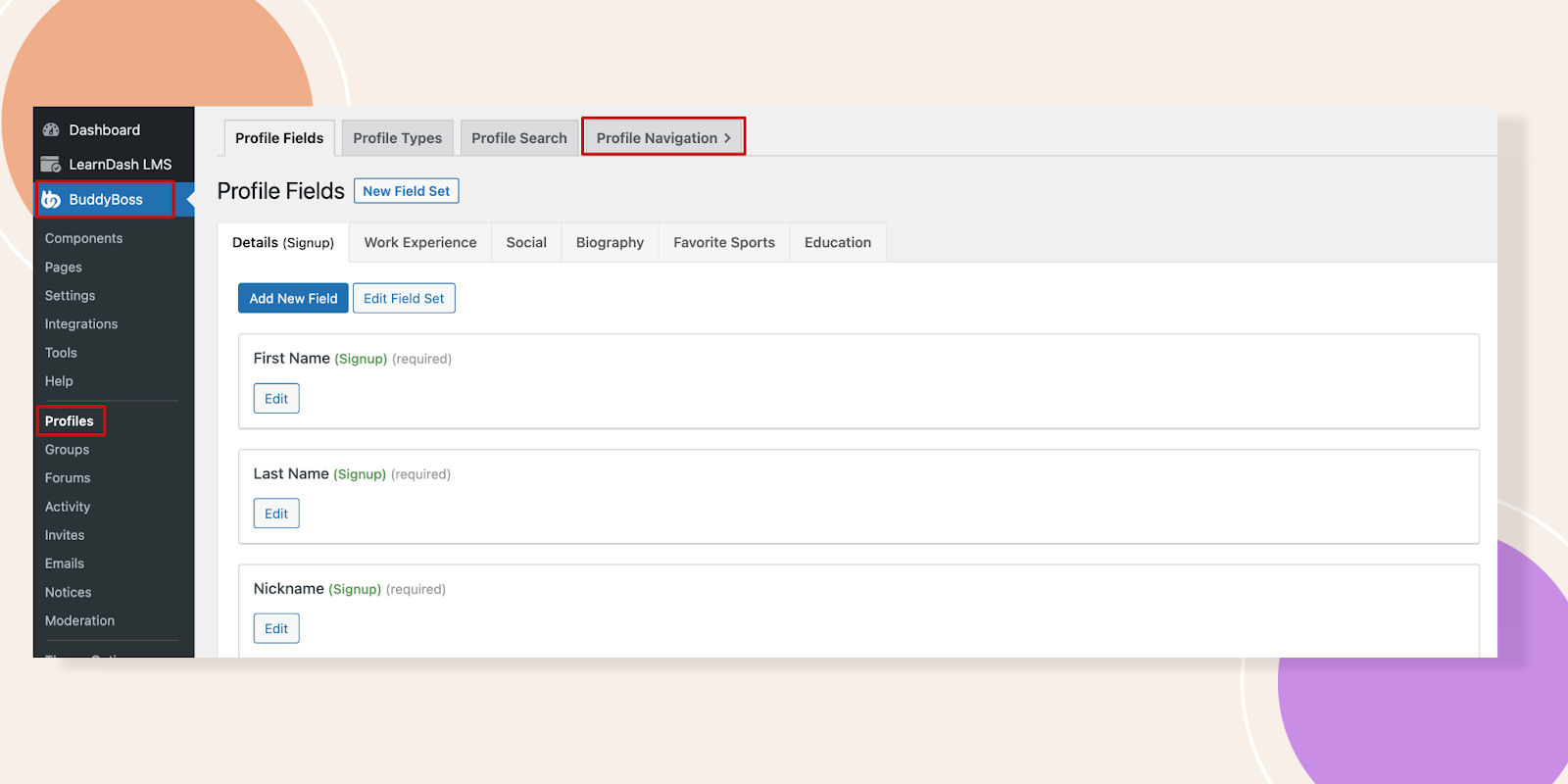Open Emails submenu item
The height and width of the screenshot is (784, 1568).
[65, 563]
